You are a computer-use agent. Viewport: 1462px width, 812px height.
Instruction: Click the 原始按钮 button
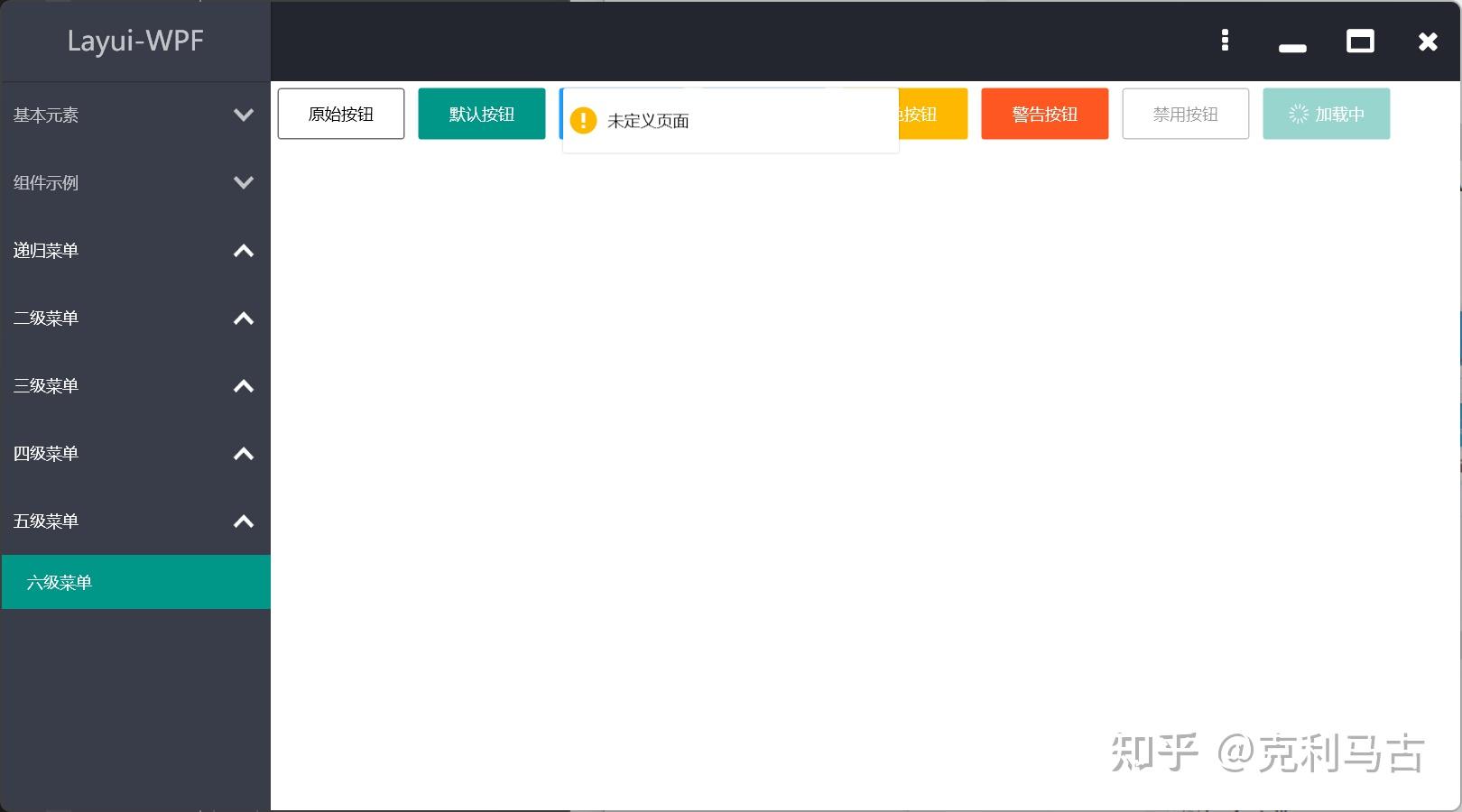coord(340,114)
